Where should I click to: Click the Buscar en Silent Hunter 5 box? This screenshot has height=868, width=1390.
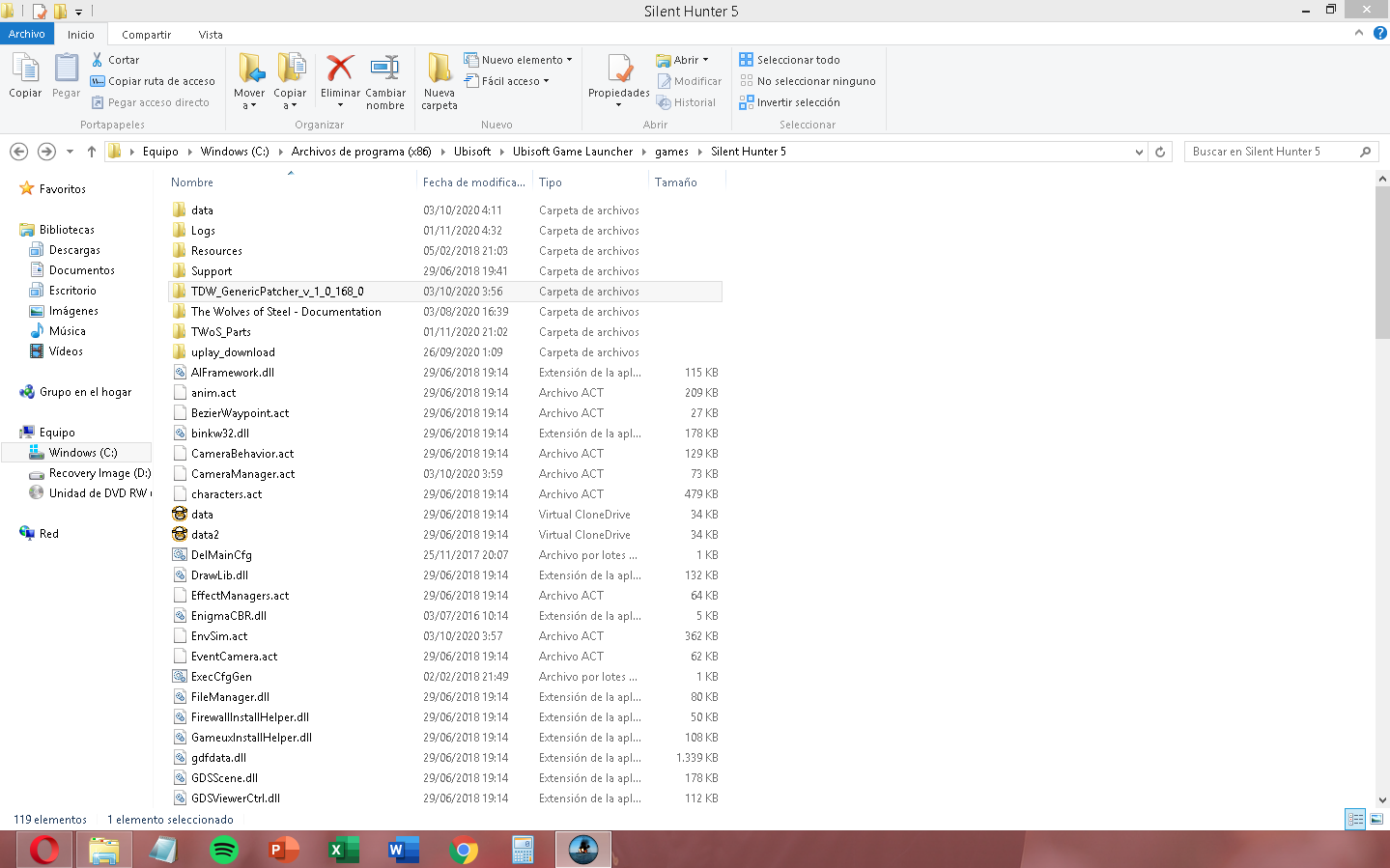pos(1281,152)
